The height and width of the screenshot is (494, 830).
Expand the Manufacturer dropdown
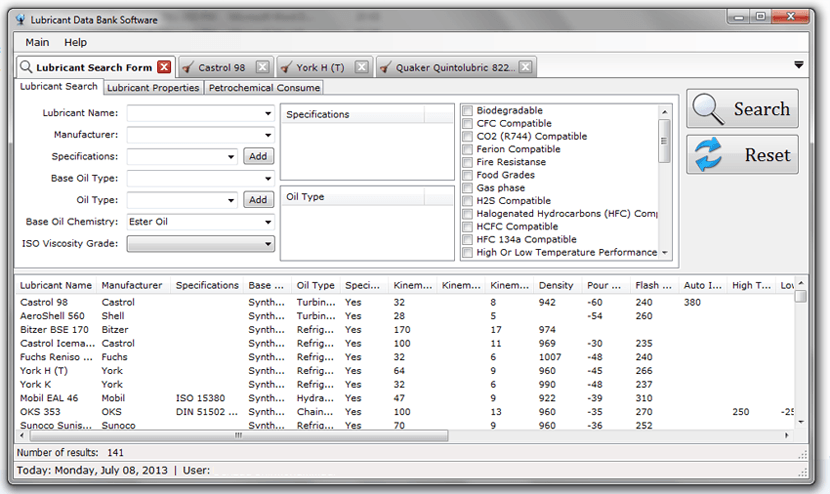click(x=268, y=135)
